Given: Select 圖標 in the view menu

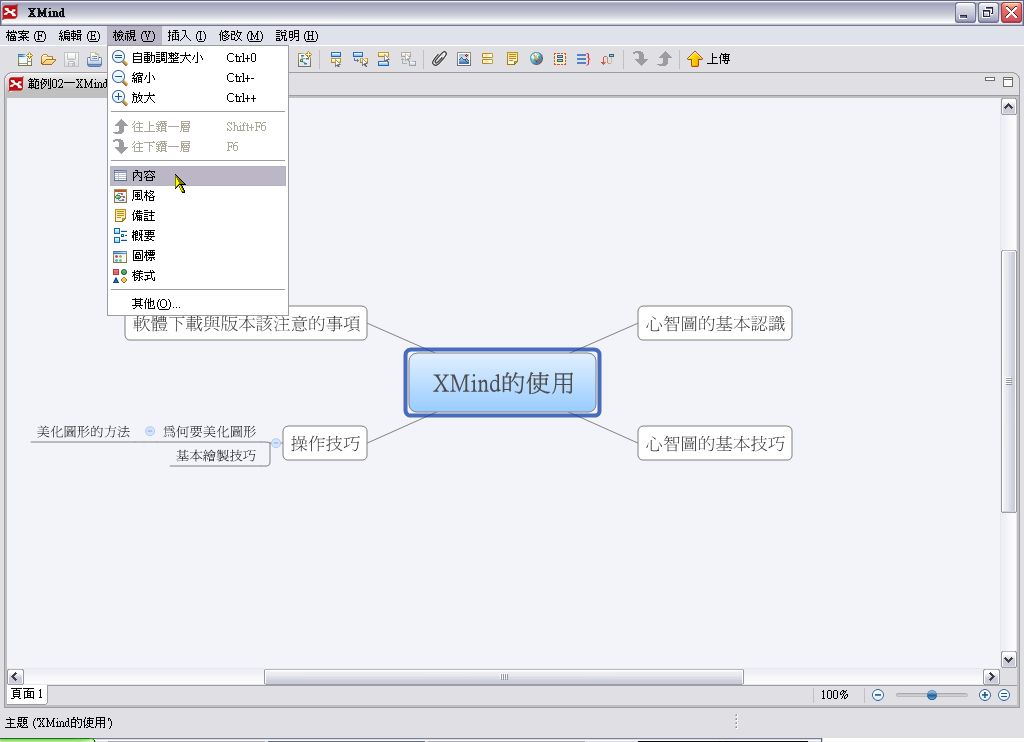Looking at the screenshot, I should pos(199,256).
